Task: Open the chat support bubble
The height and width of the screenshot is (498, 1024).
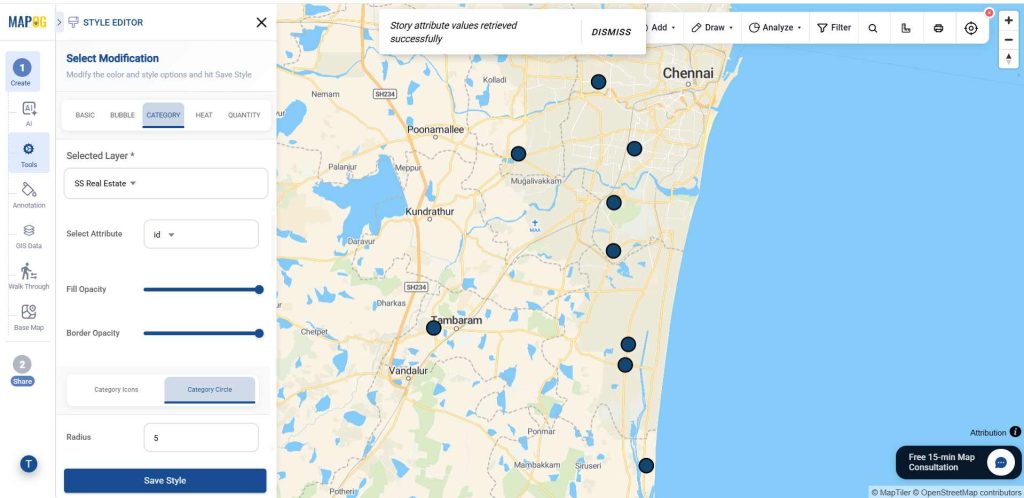Action: tap(1000, 462)
